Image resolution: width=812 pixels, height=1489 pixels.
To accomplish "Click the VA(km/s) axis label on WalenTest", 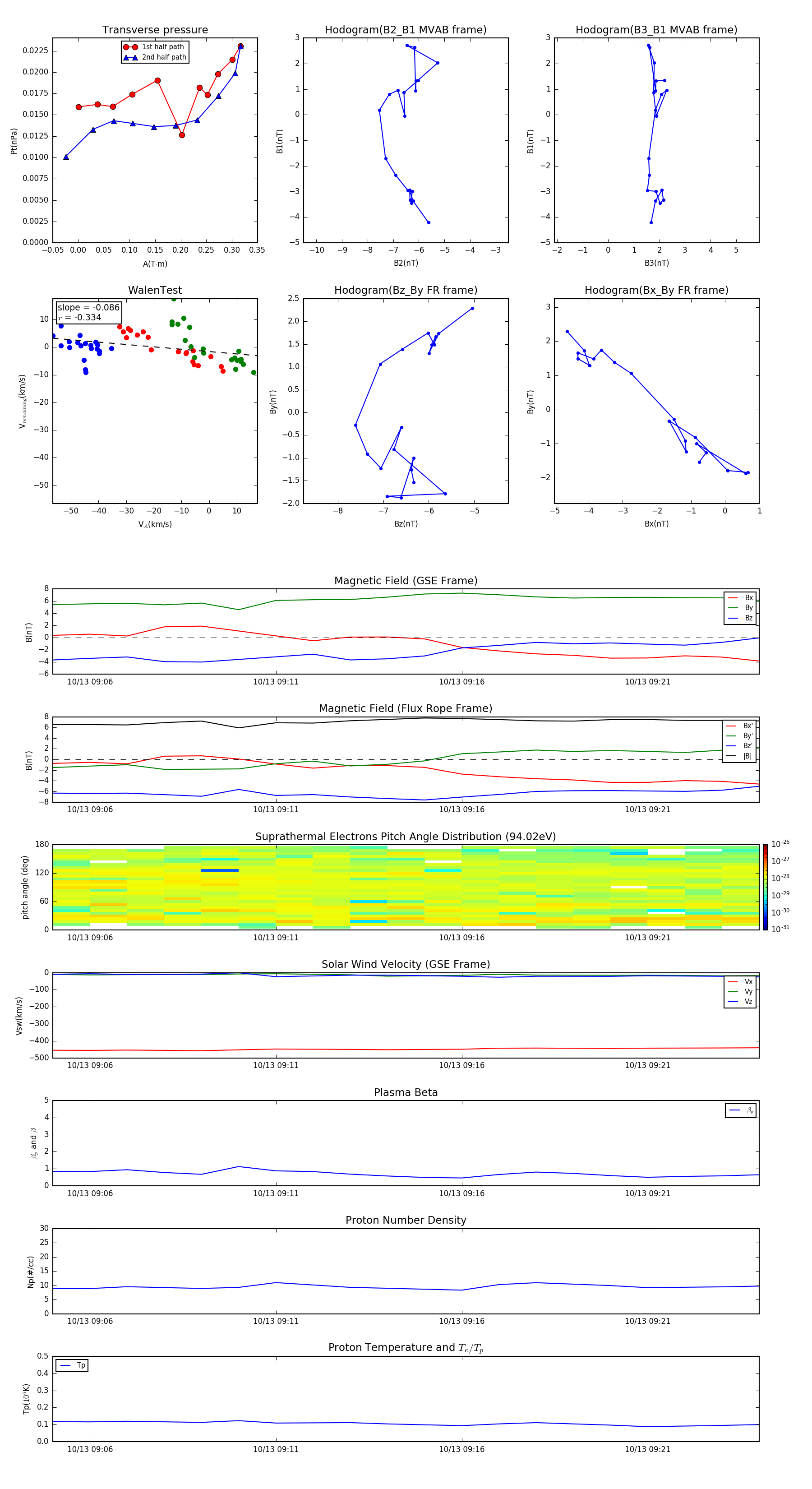I will click(155, 524).
